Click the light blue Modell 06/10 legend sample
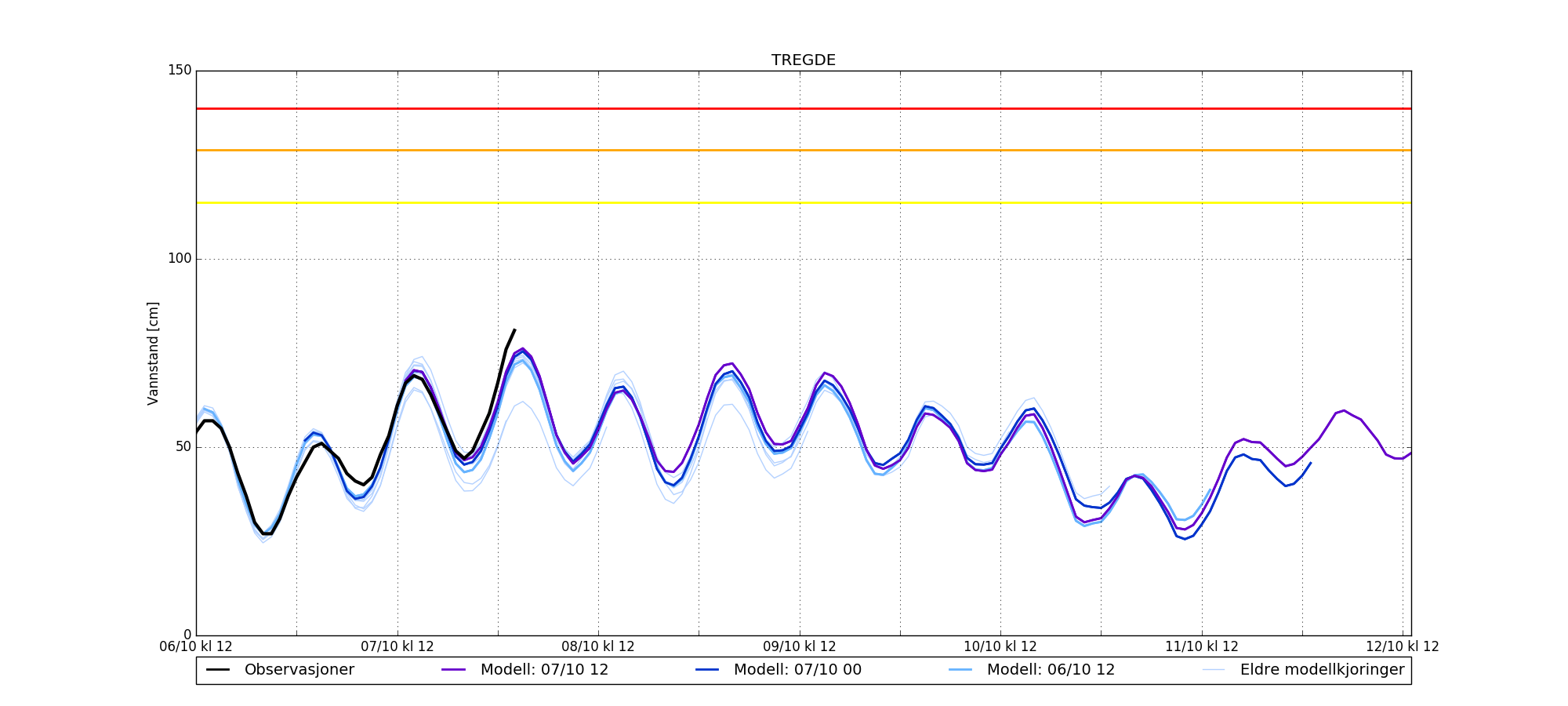Image resolution: width=1568 pixels, height=706 pixels. [961, 670]
